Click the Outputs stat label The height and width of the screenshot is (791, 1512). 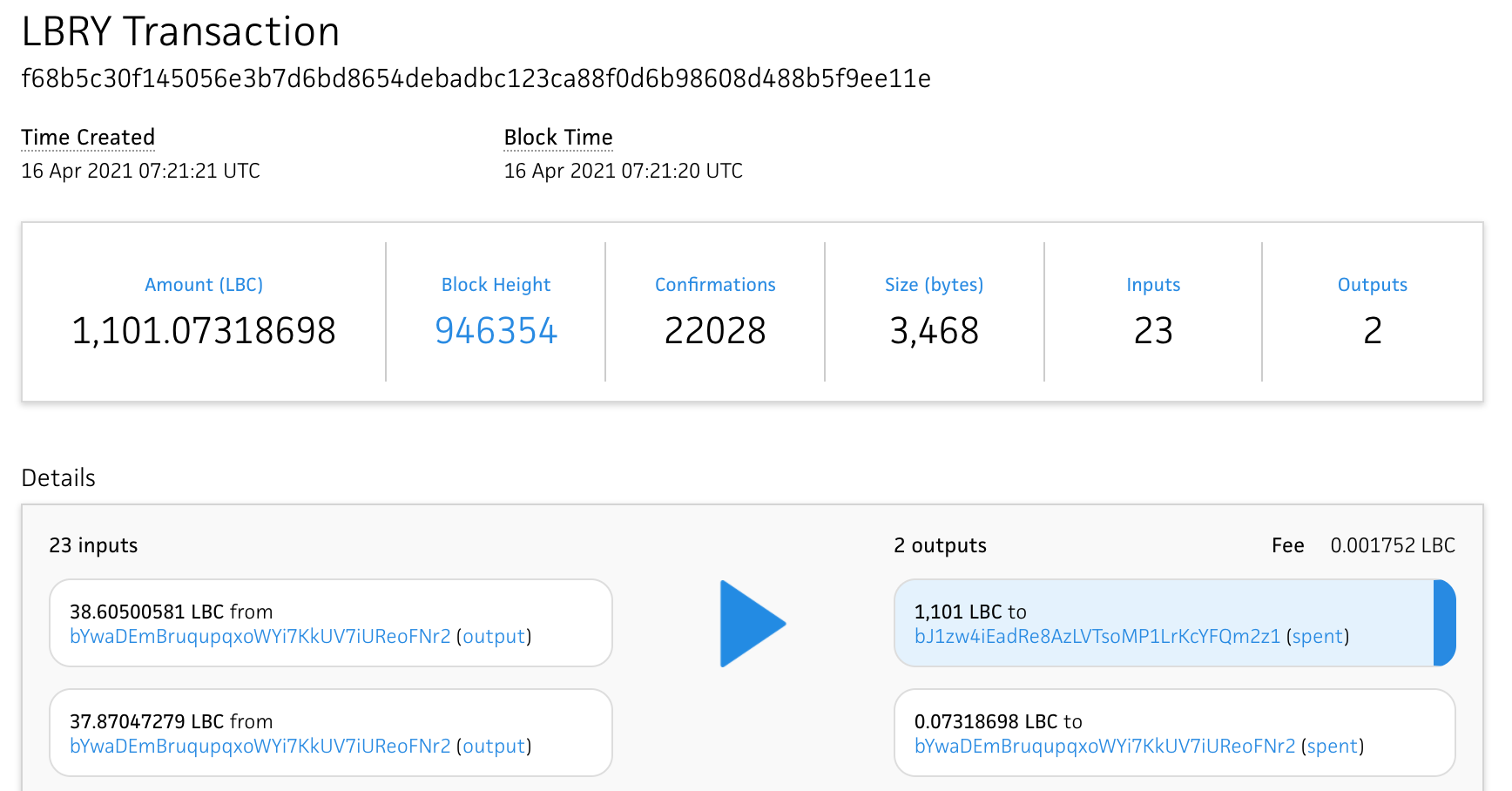(x=1373, y=285)
